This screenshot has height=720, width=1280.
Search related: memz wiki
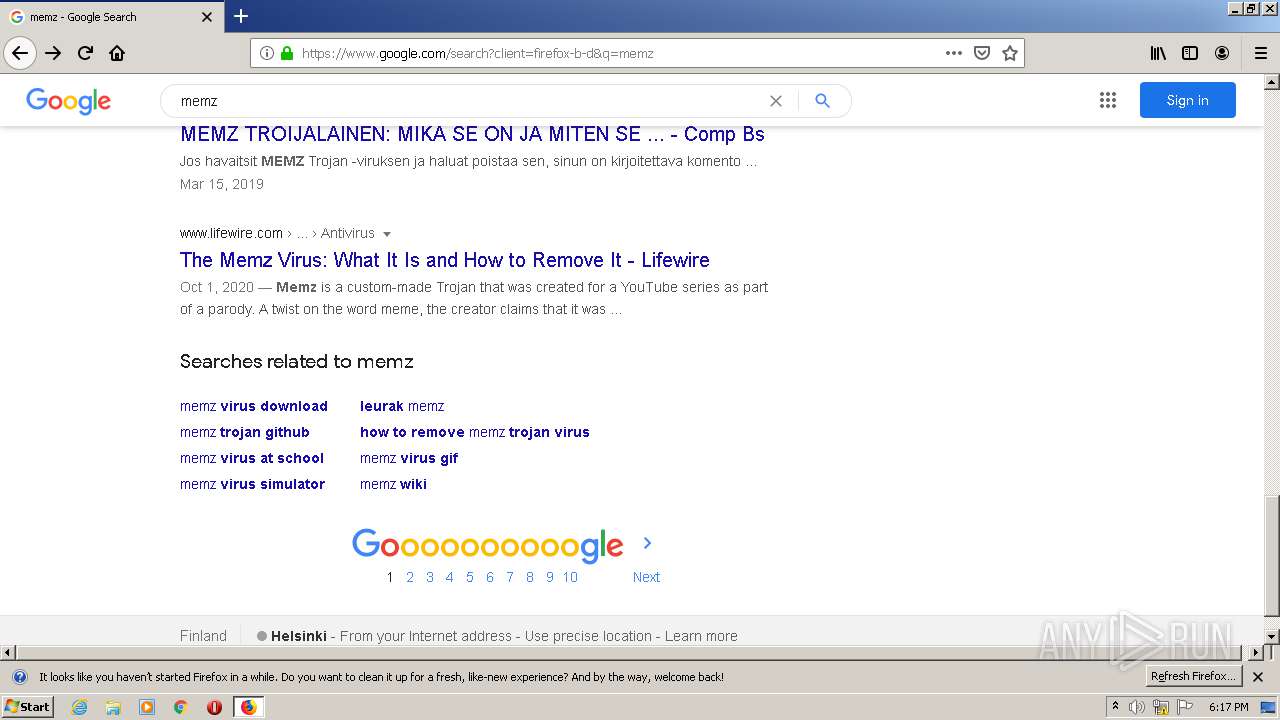(393, 484)
